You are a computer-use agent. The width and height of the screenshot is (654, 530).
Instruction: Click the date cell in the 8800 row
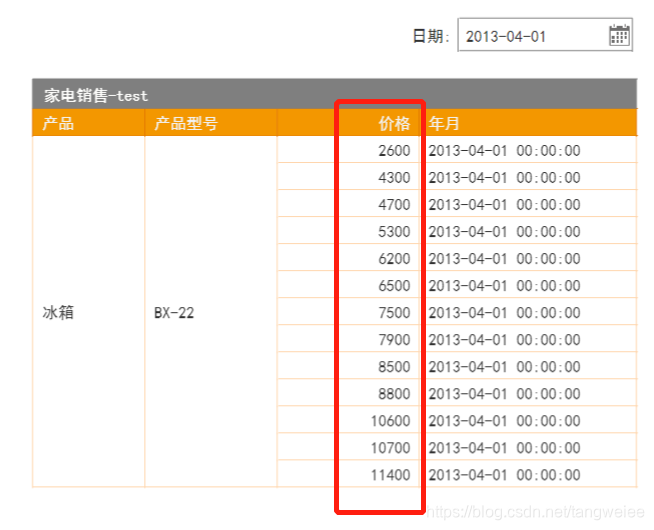[x=528, y=394]
